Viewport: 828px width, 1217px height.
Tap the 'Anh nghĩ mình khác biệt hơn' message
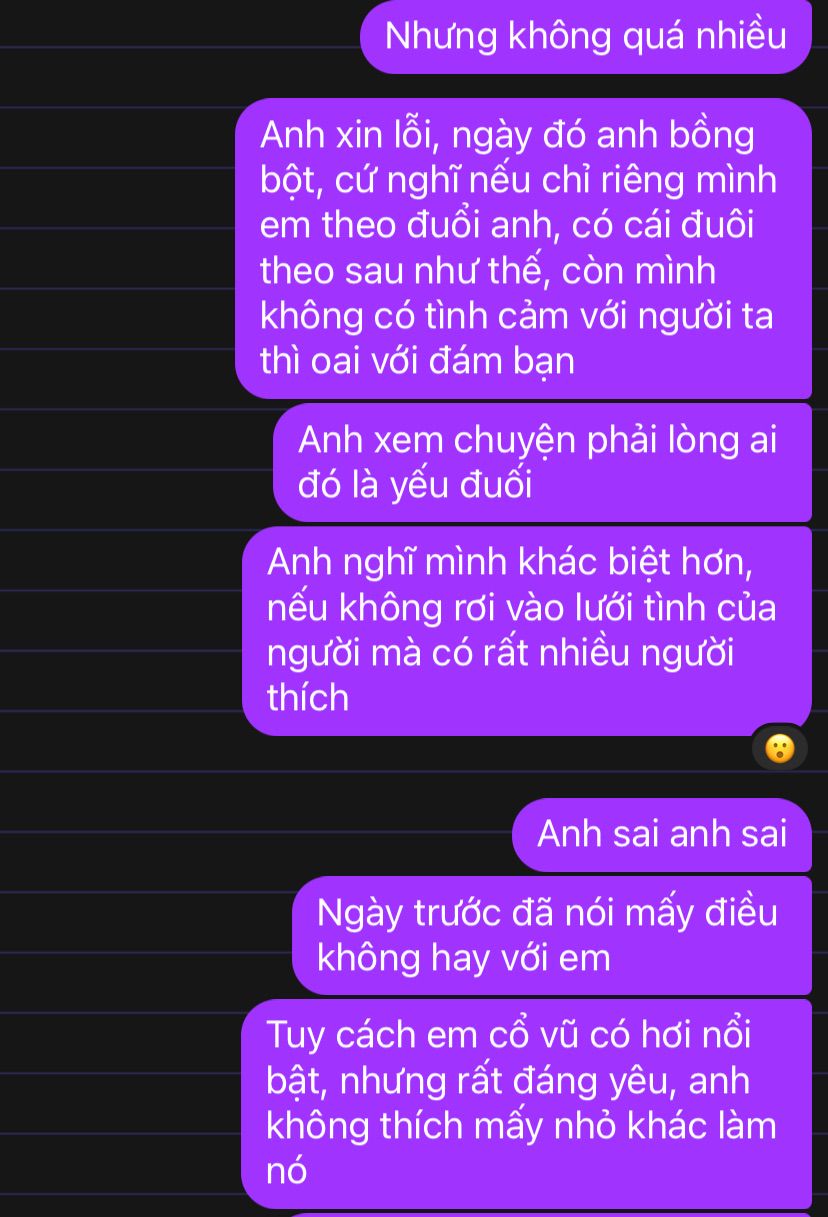pyautogui.click(x=527, y=630)
